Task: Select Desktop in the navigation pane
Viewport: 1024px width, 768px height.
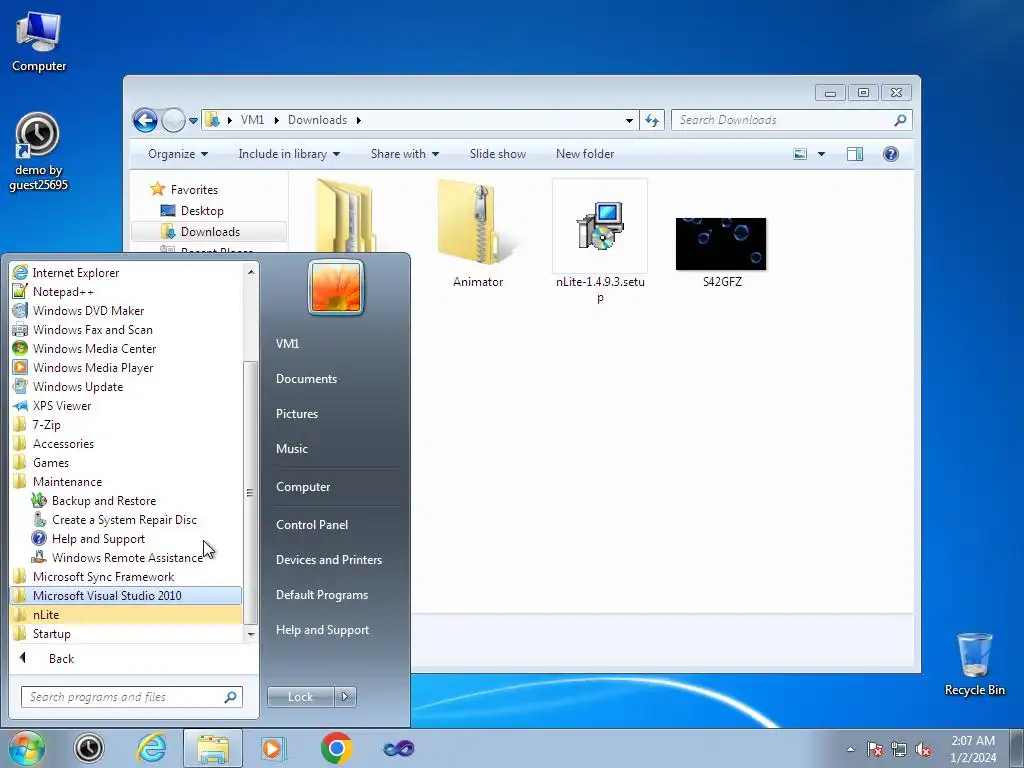Action: (202, 210)
